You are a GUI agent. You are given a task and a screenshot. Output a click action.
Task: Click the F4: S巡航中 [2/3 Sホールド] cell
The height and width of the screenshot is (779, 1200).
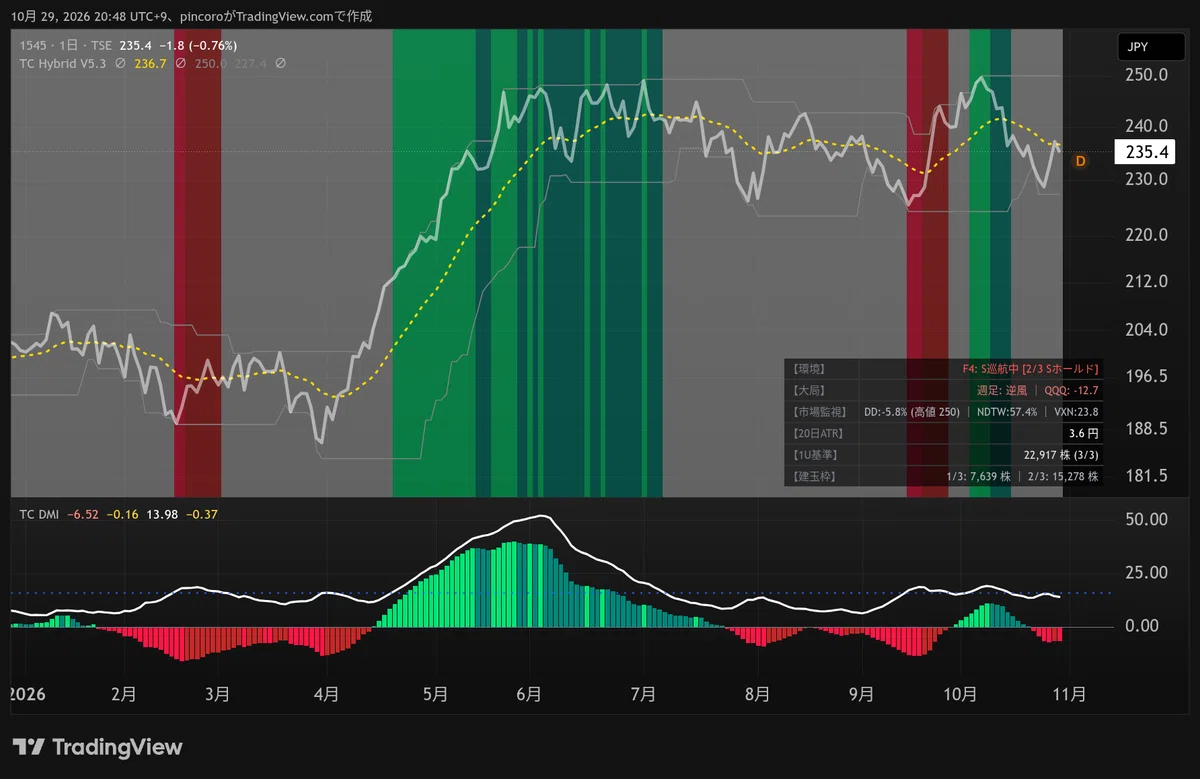point(1030,369)
